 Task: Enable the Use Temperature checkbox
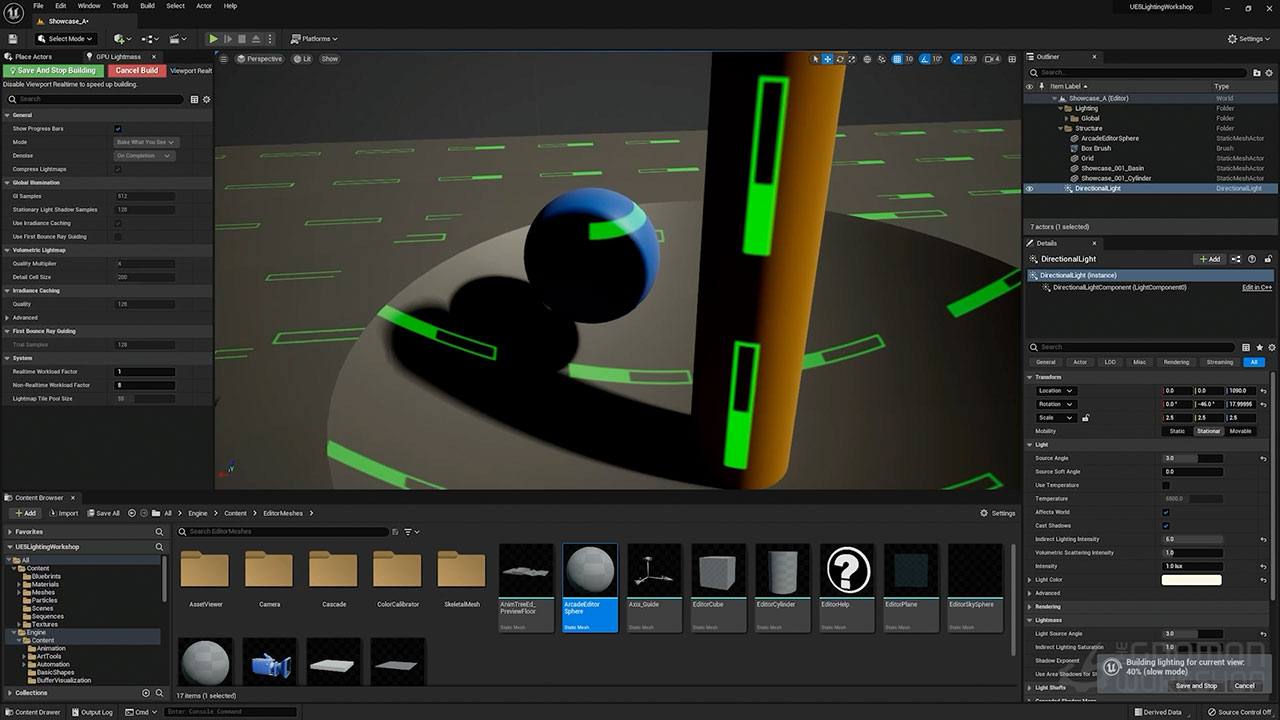(1166, 485)
